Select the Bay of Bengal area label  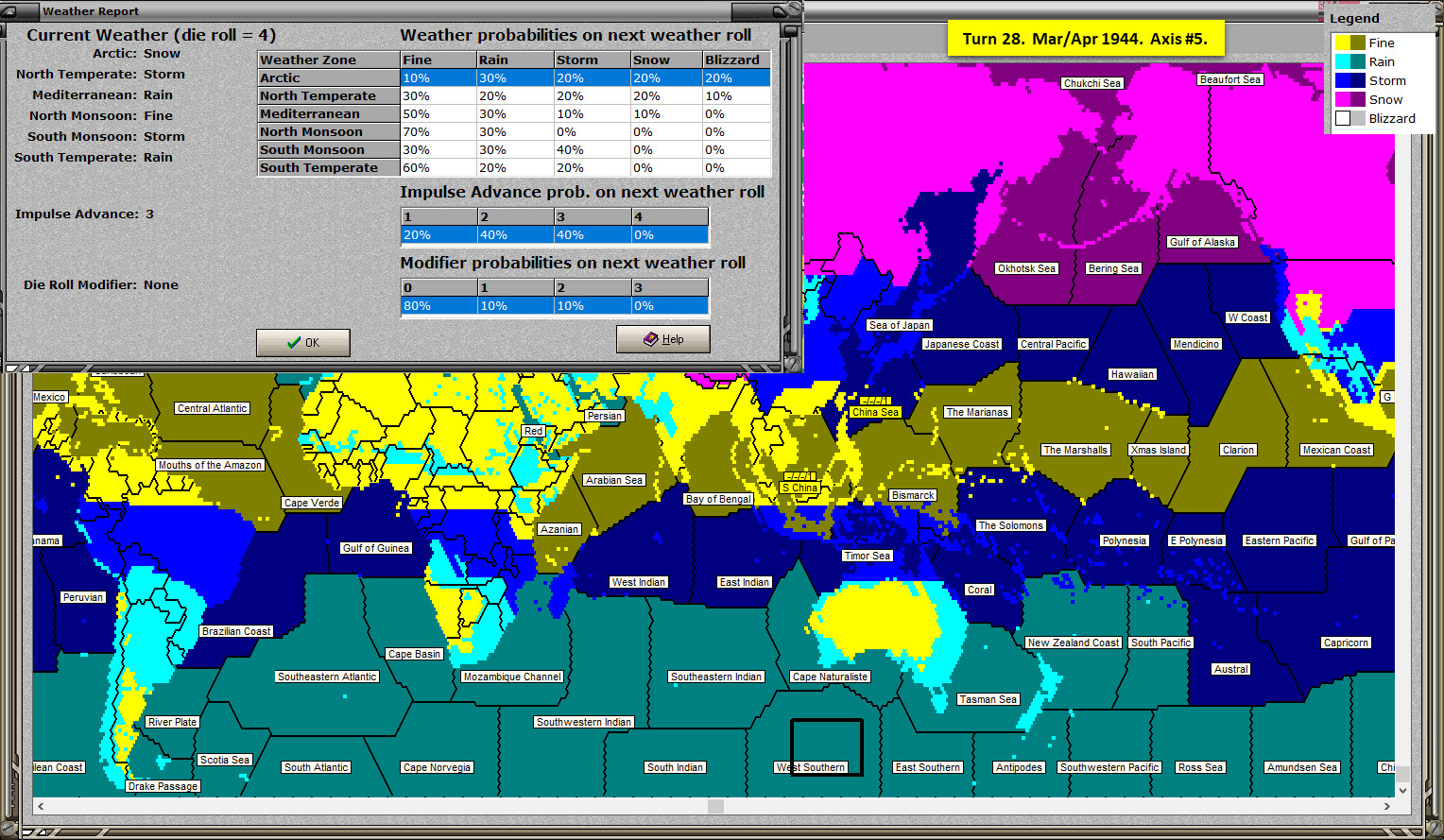(718, 499)
